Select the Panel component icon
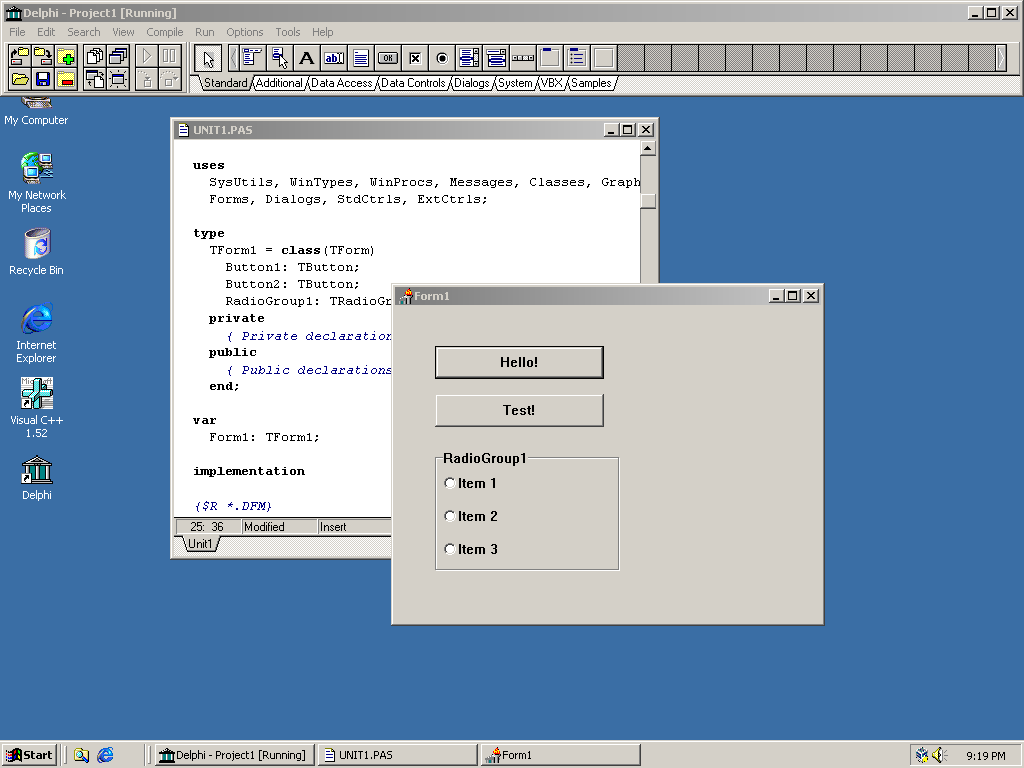This screenshot has height=768, width=1024. pos(605,58)
